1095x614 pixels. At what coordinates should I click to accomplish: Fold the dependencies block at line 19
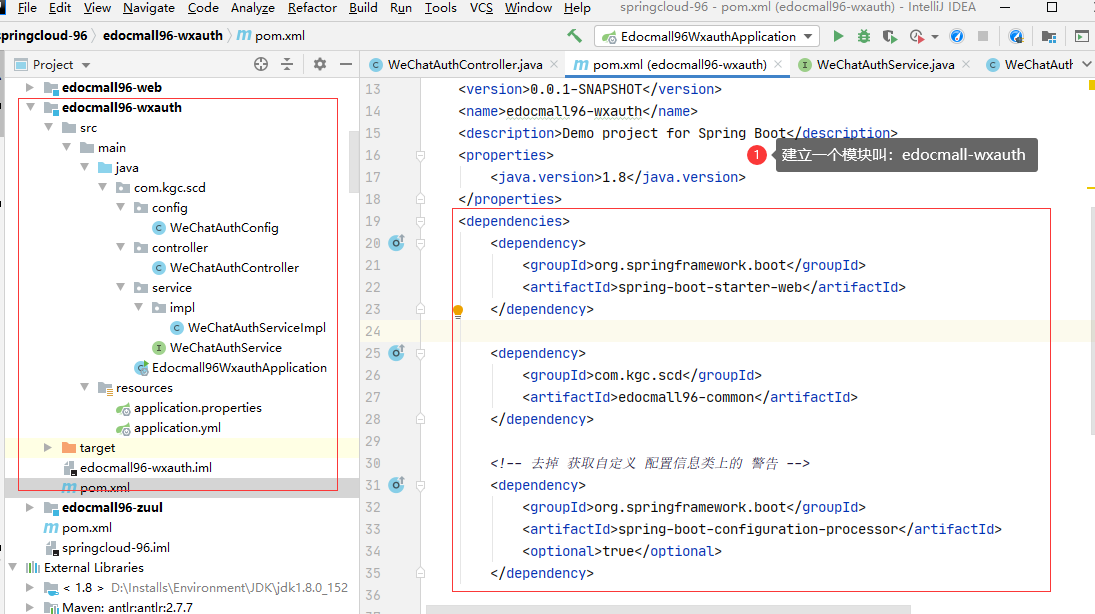click(420, 221)
